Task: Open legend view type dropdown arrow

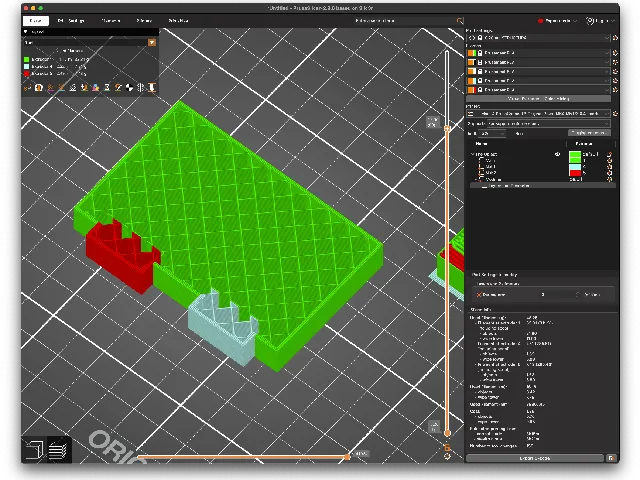Action: coord(152,42)
